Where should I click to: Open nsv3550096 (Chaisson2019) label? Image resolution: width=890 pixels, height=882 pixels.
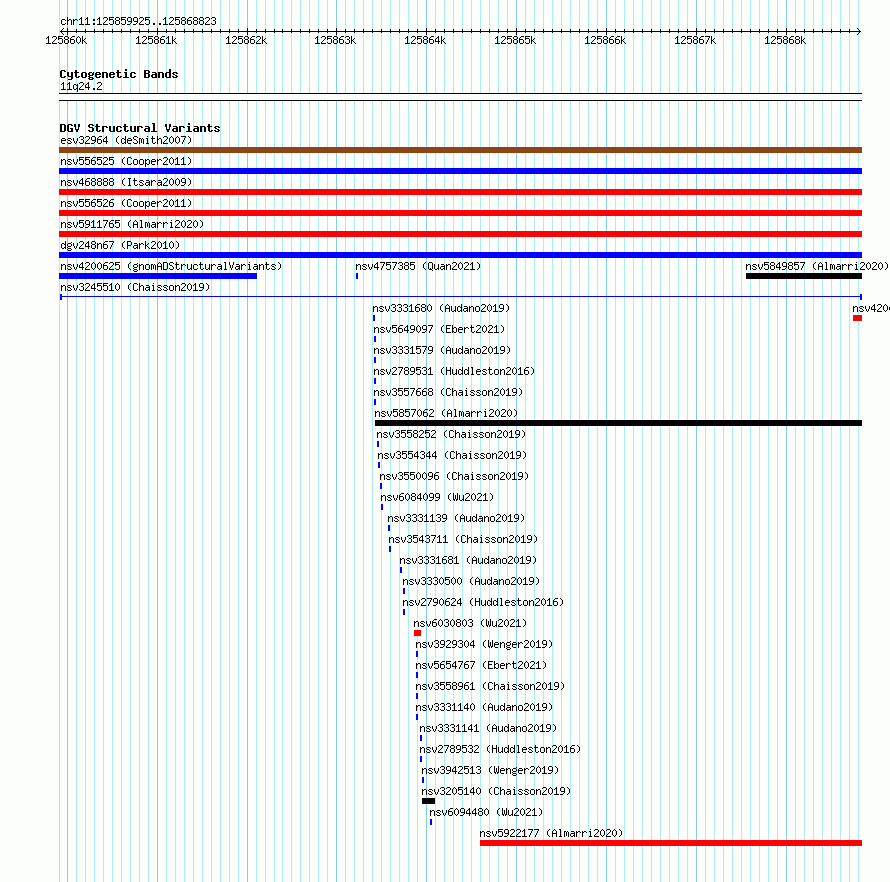click(454, 476)
